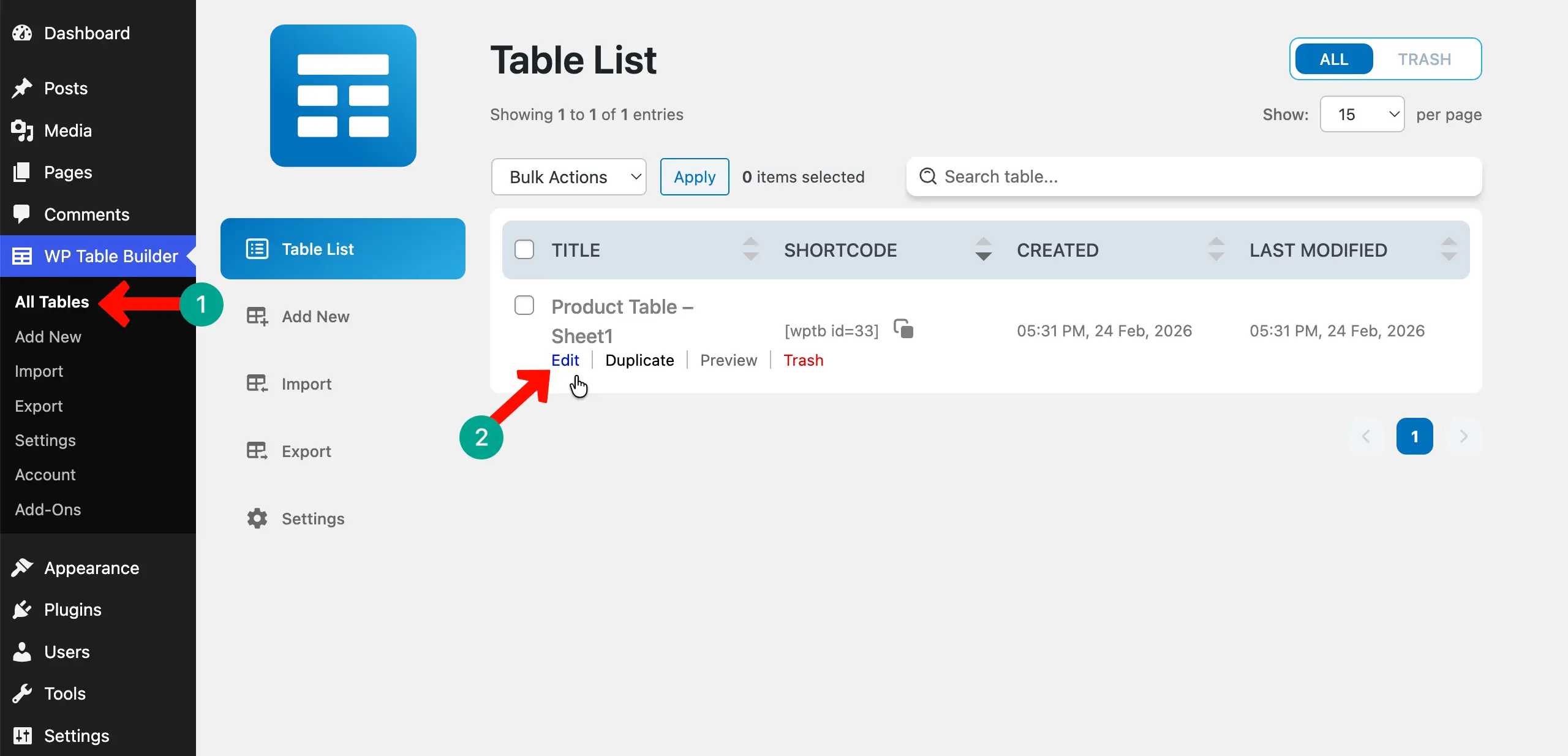1568x756 pixels.
Task: Sort by the Shortcode column arrows
Action: (x=983, y=249)
